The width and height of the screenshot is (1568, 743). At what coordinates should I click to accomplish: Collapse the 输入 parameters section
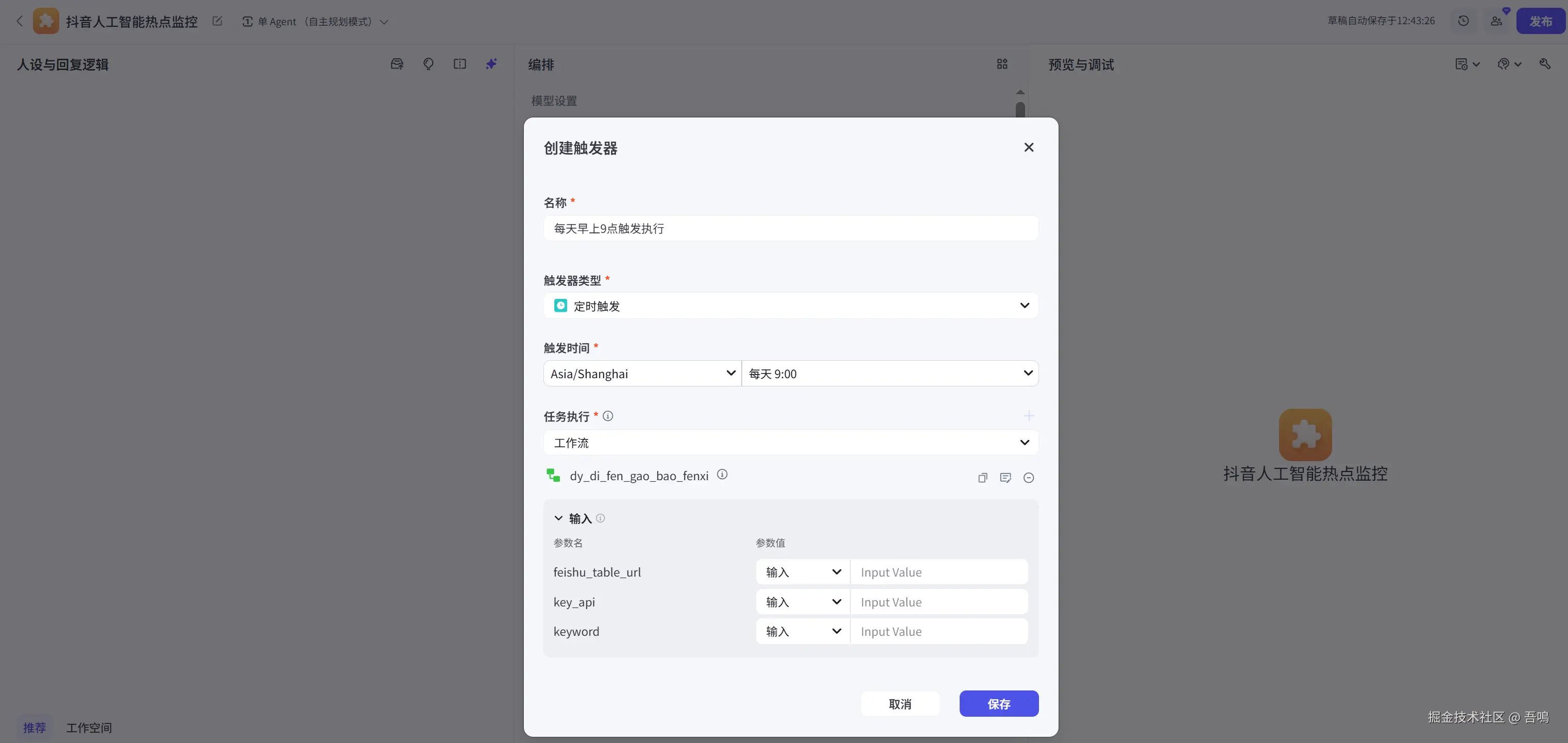click(x=558, y=518)
